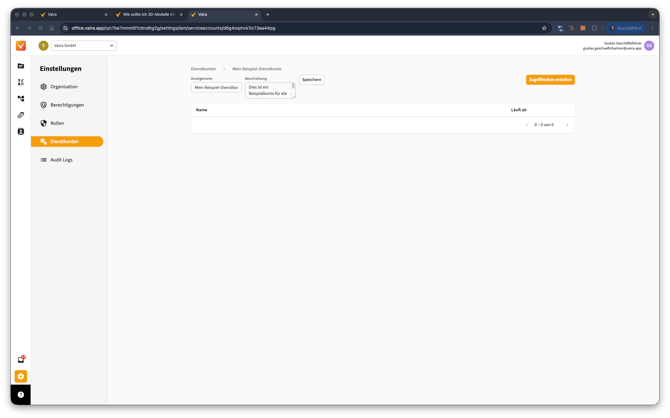
Task: Bookmark this page with the star icon
Action: (x=544, y=28)
